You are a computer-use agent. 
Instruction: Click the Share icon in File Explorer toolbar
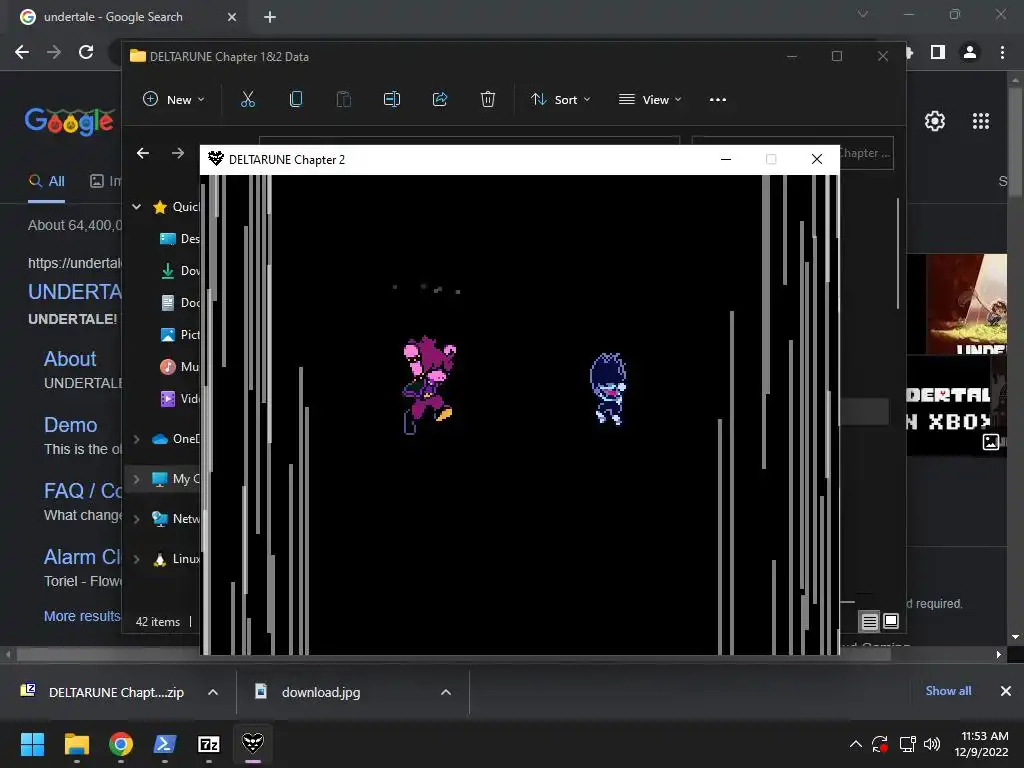[440, 99]
